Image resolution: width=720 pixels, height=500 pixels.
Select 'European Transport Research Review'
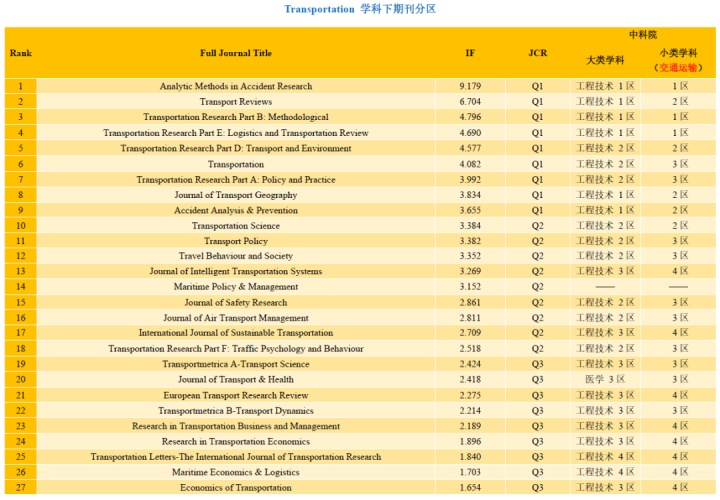(236, 395)
